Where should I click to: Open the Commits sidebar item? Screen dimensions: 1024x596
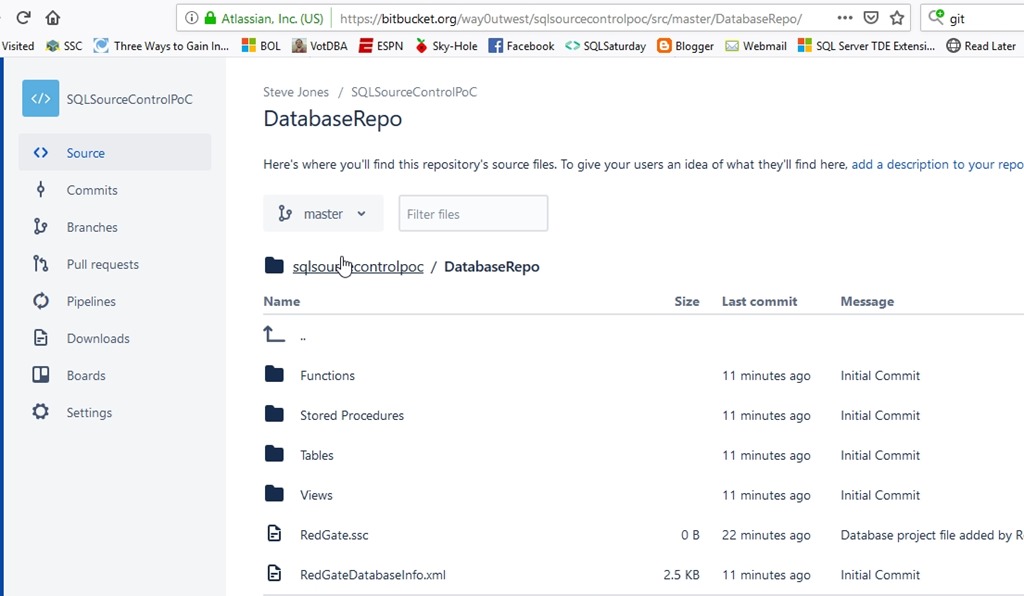coord(92,190)
